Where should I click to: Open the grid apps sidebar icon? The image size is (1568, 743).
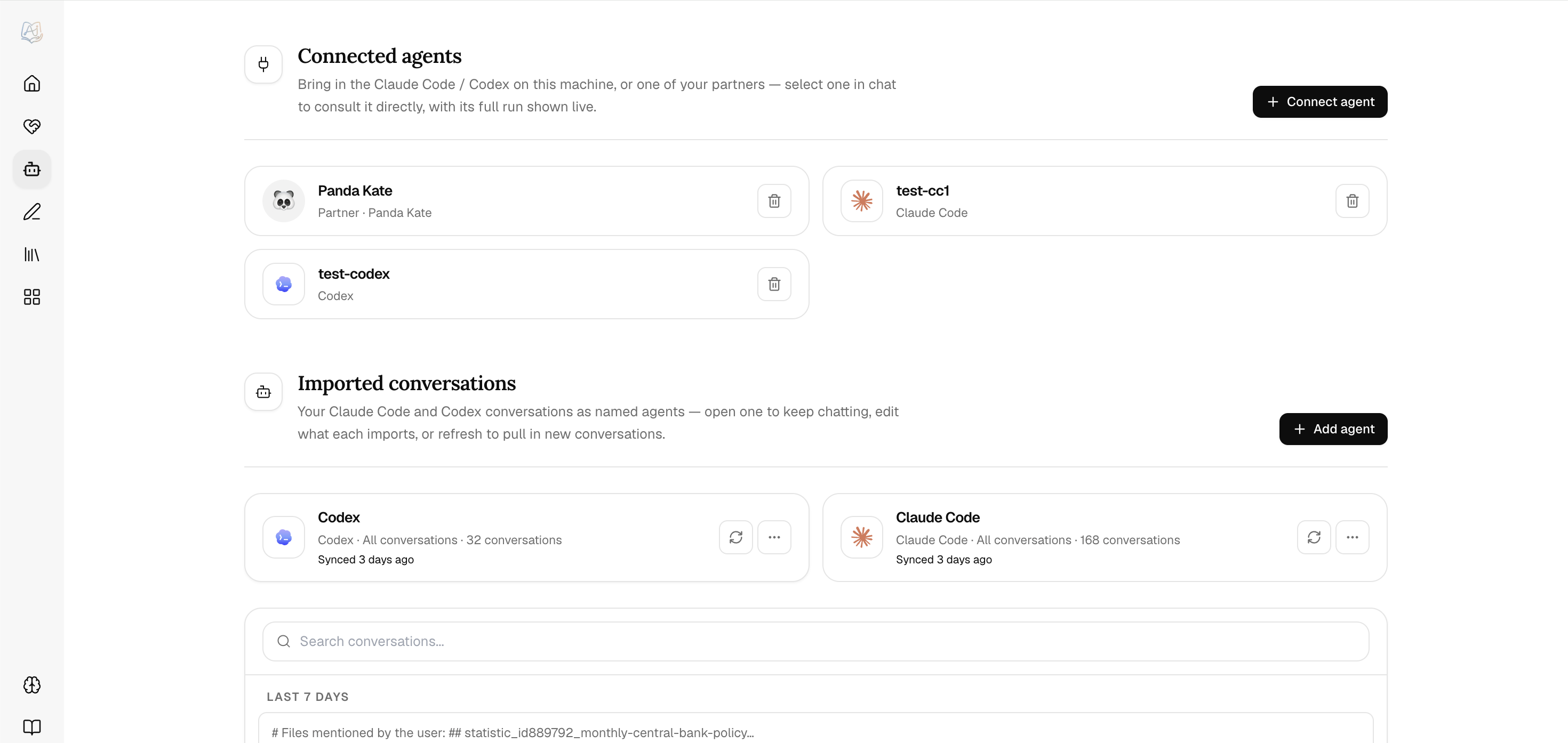[x=31, y=297]
